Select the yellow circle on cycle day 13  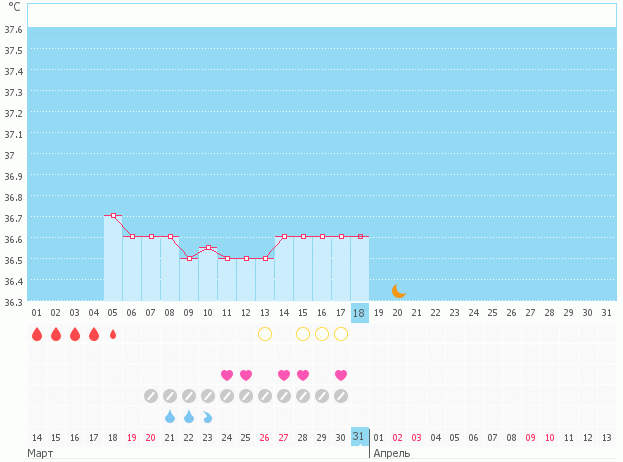tap(265, 334)
